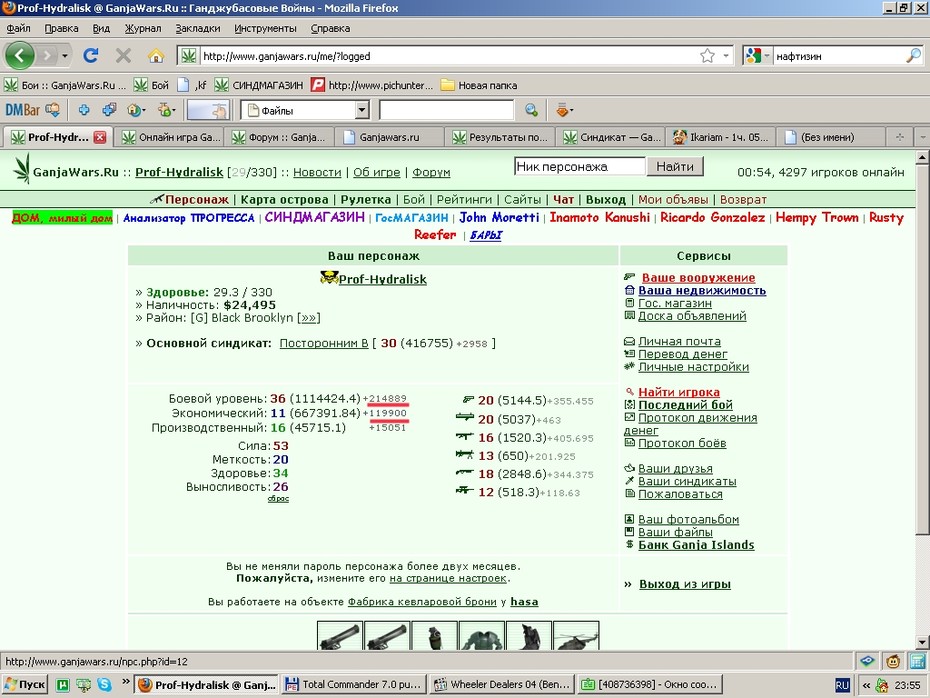
Task: Open the helicopter equipment thumbnail
Action: tap(576, 636)
